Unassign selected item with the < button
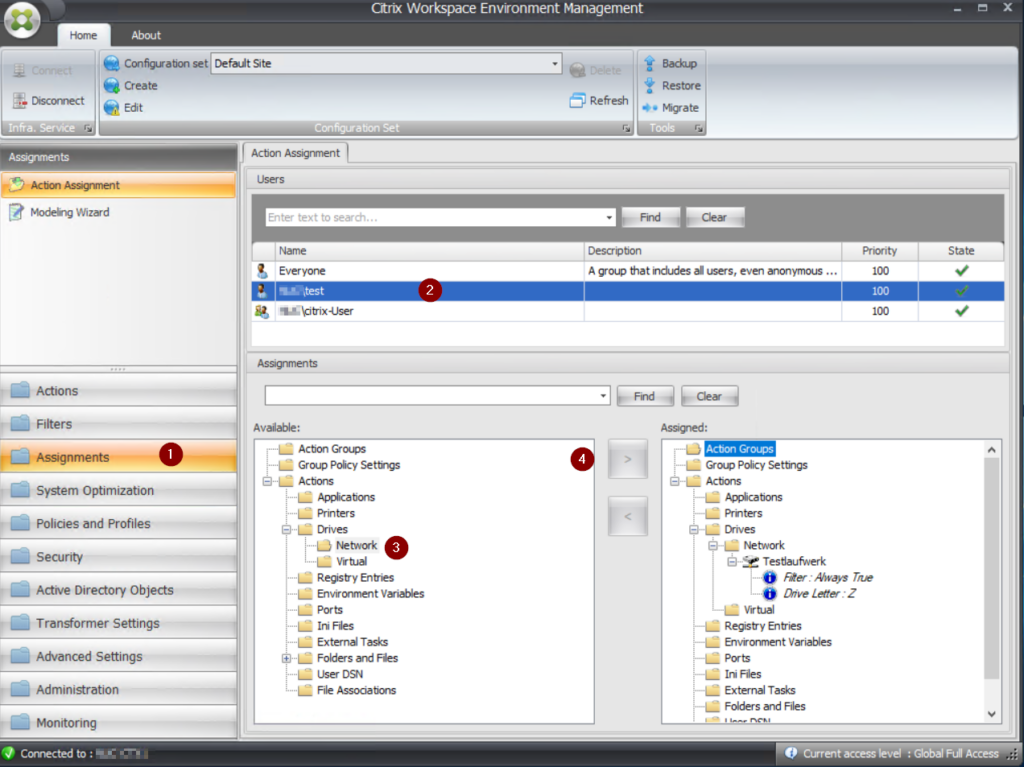 (x=628, y=517)
